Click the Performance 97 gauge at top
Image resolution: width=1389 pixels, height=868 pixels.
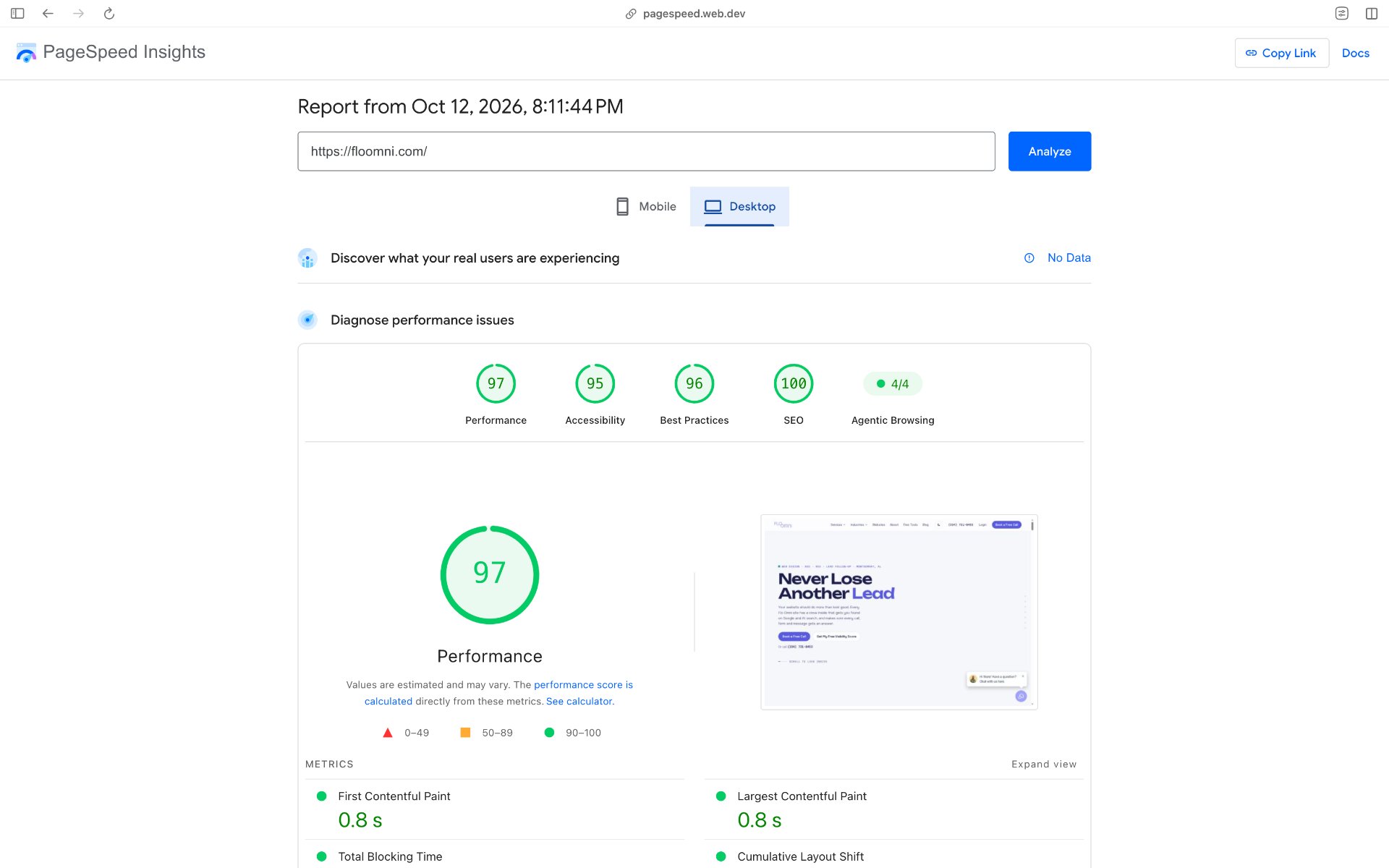point(496,383)
